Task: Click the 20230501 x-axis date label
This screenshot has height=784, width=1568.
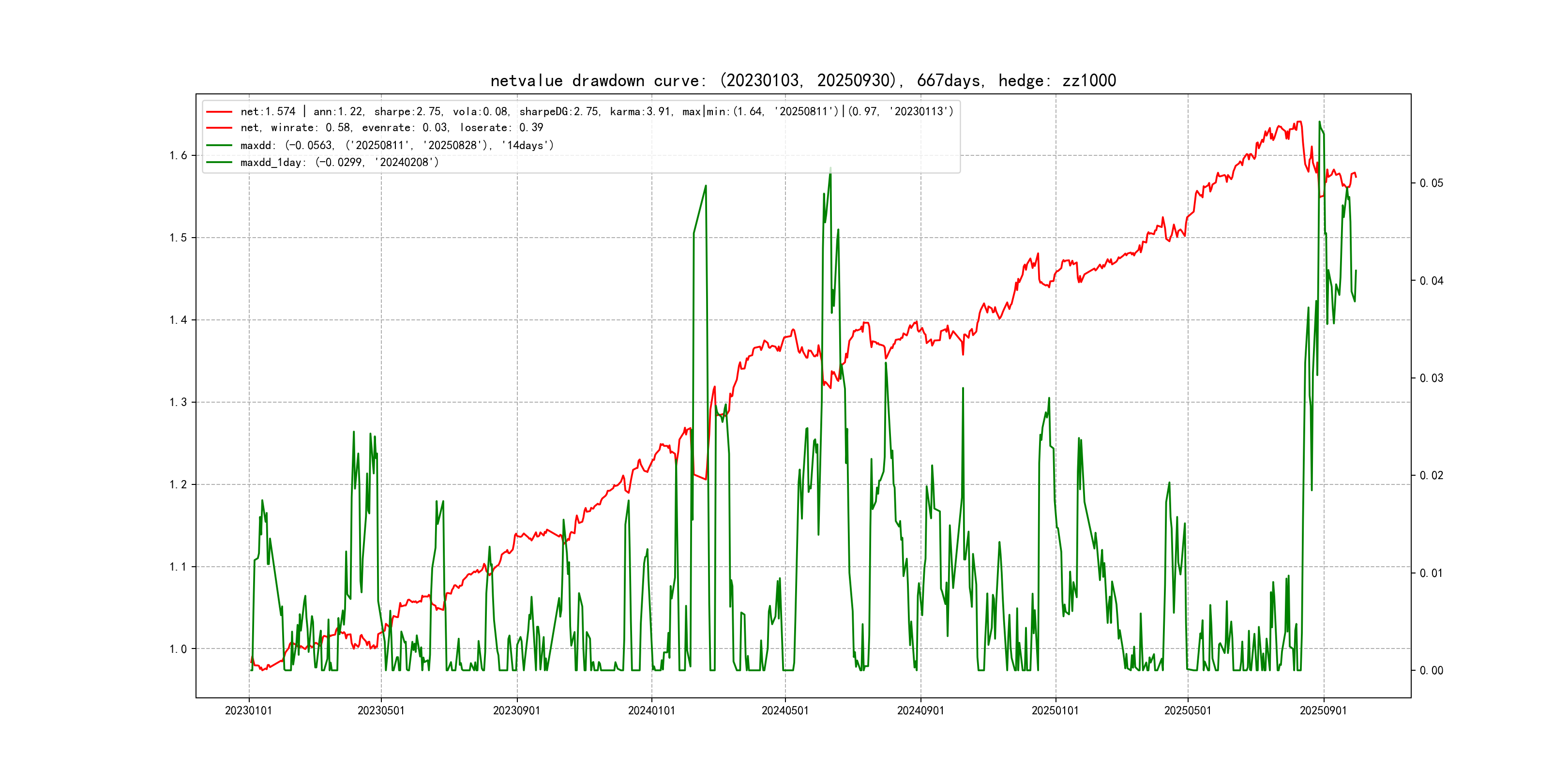Action: tap(381, 710)
